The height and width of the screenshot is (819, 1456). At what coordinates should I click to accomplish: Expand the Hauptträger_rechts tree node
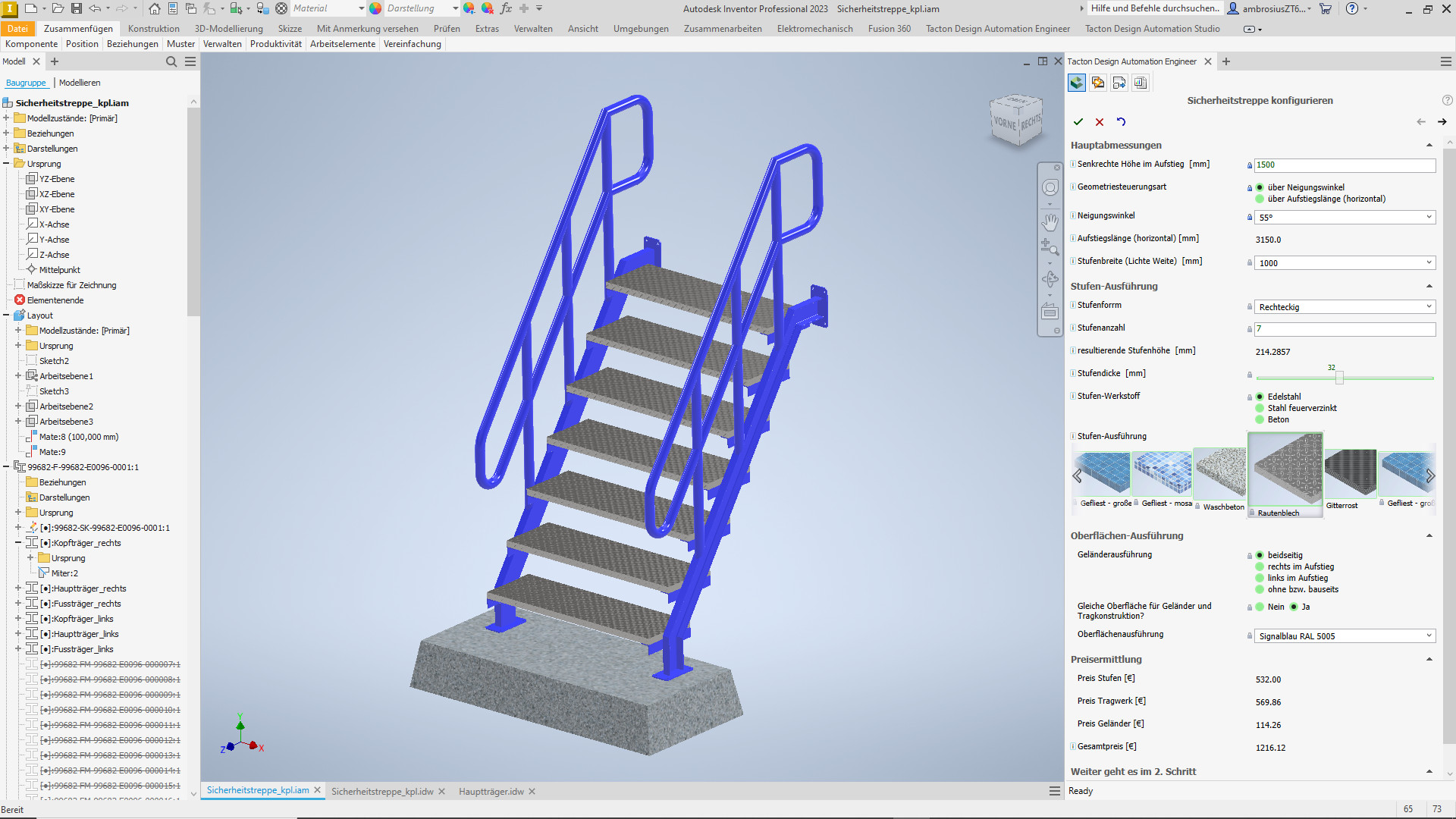18,588
